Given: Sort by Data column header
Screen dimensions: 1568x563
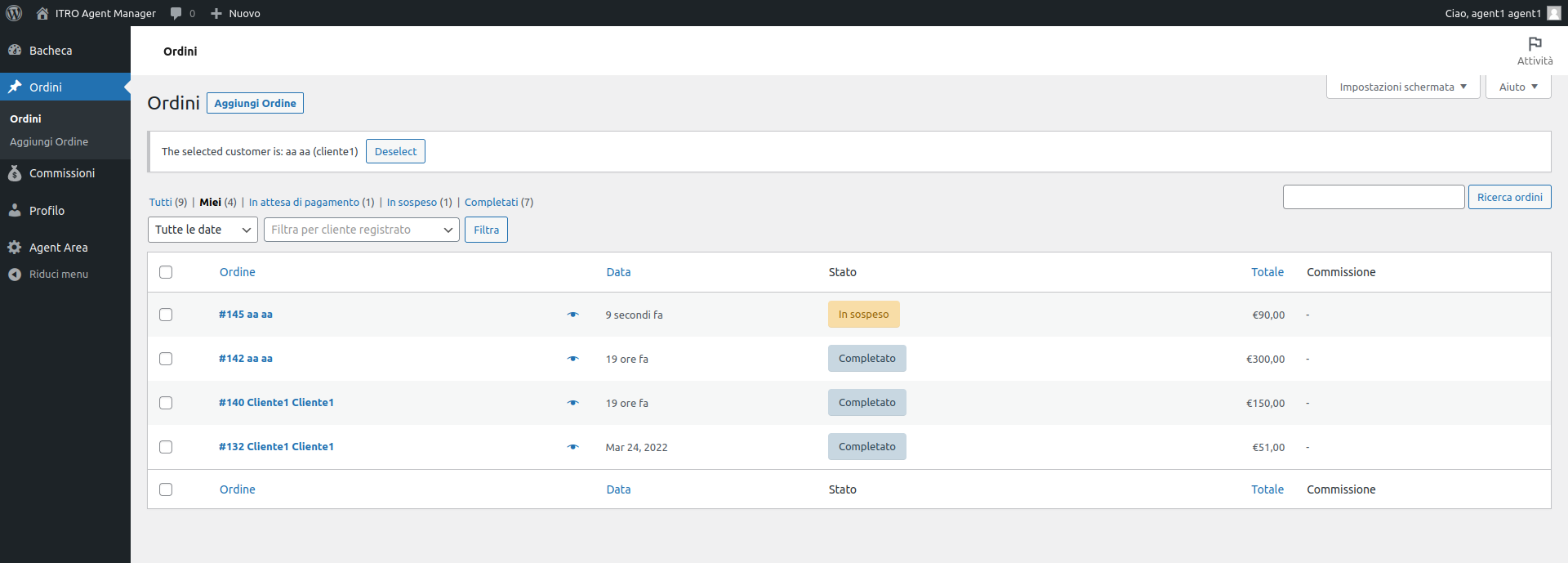Looking at the screenshot, I should (x=618, y=272).
